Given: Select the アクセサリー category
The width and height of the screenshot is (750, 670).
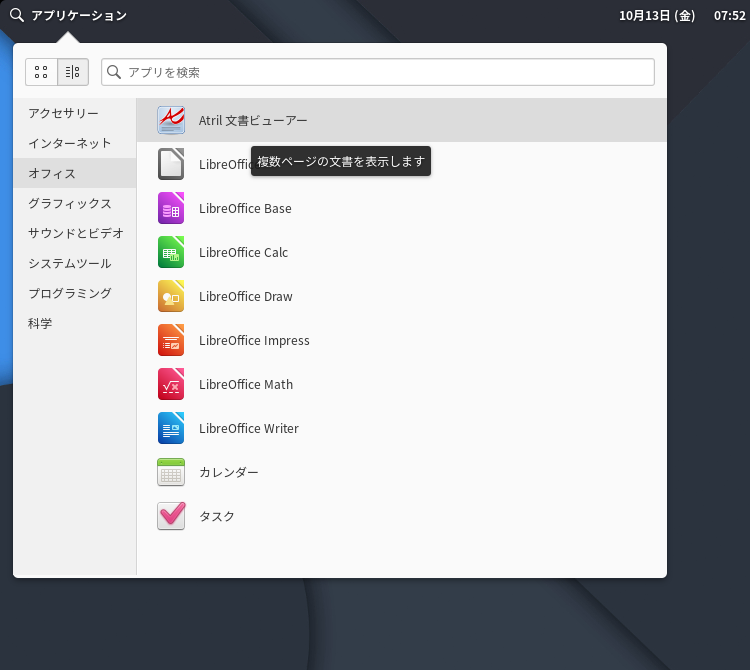Looking at the screenshot, I should (75, 113).
